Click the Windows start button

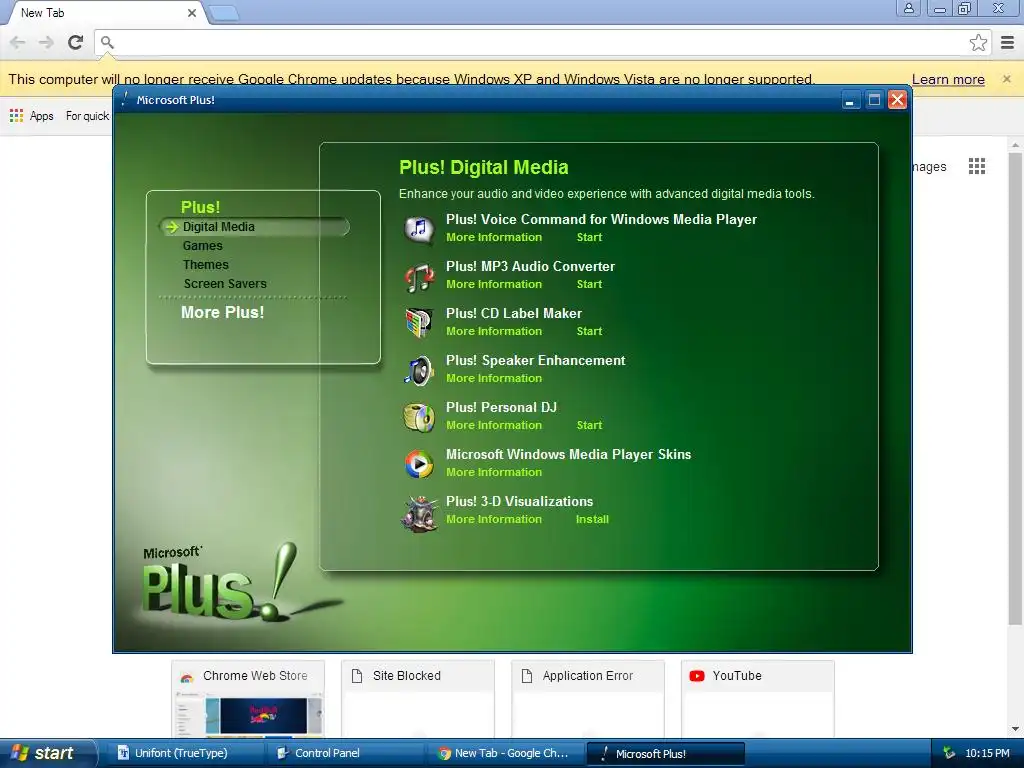[x=47, y=753]
